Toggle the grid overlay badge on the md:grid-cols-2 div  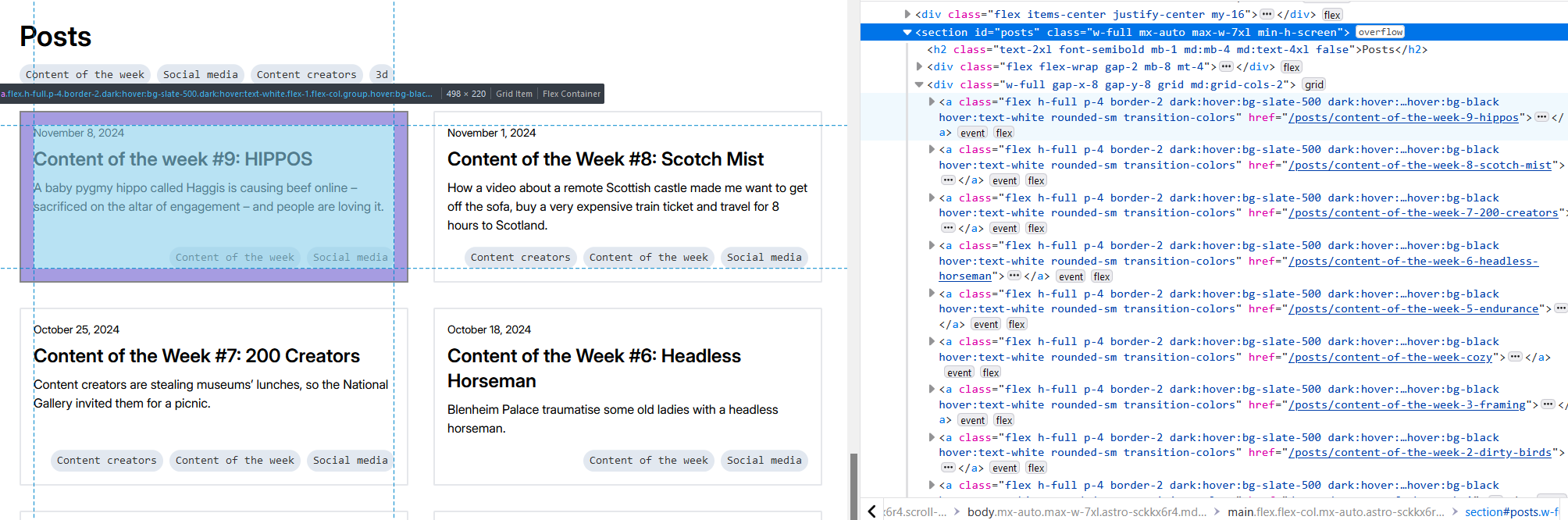[x=1314, y=85]
